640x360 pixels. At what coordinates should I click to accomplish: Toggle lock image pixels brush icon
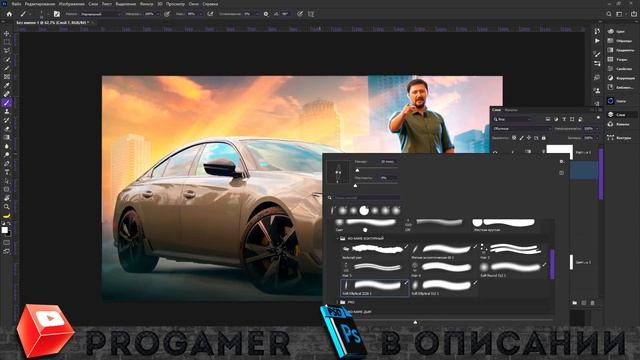[521, 138]
